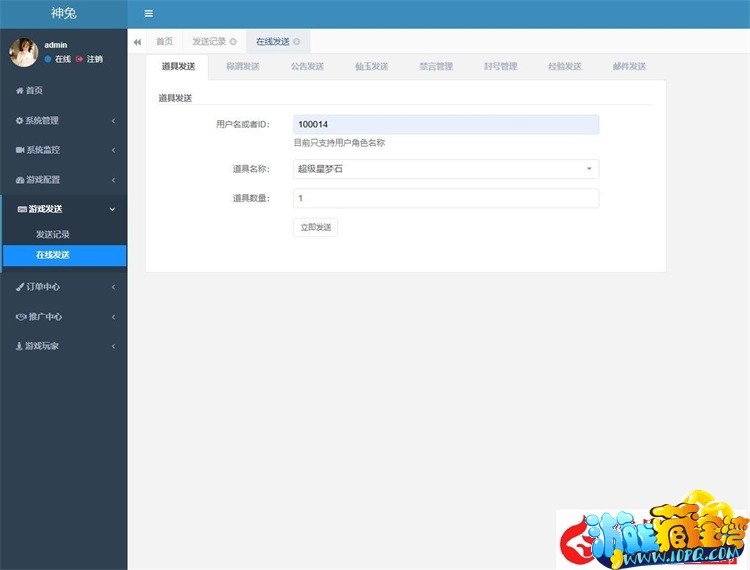Click the hamburger menu icon in header
750x570 pixels.
click(x=149, y=14)
